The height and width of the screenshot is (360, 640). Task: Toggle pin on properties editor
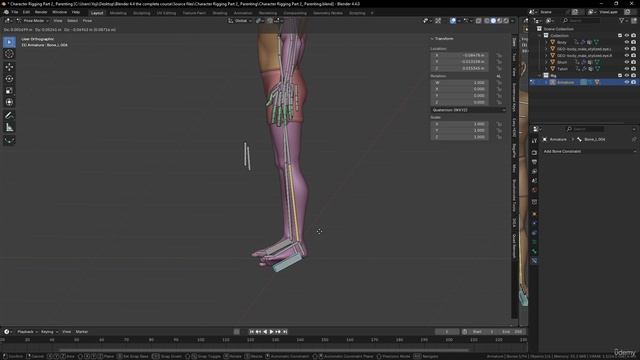tap(634, 140)
